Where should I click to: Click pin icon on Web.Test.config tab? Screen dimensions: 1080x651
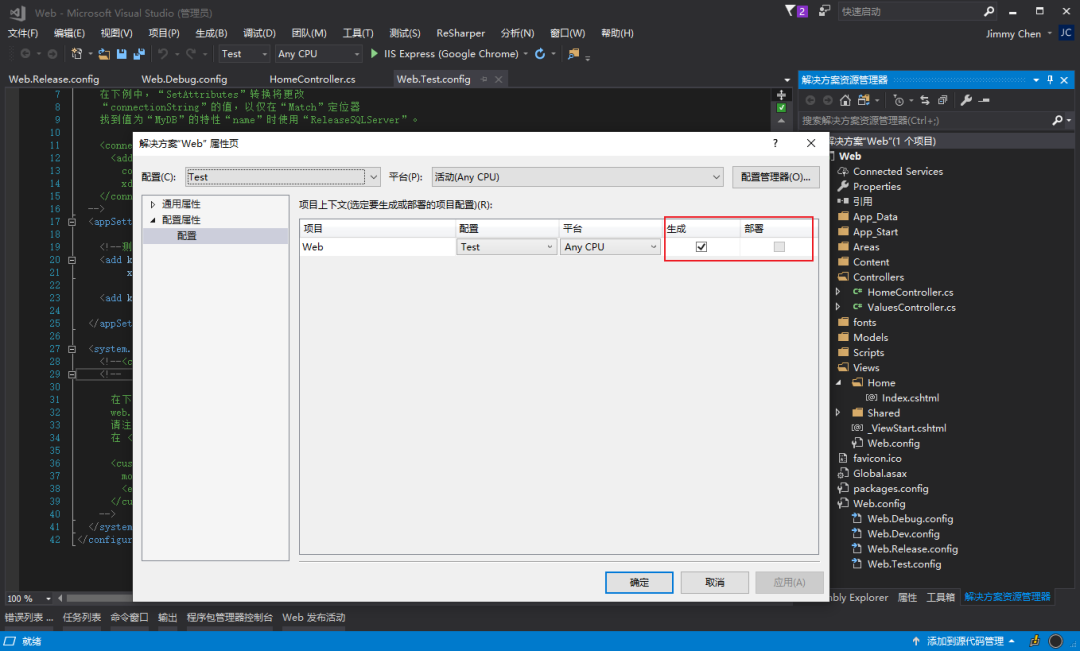(x=484, y=79)
